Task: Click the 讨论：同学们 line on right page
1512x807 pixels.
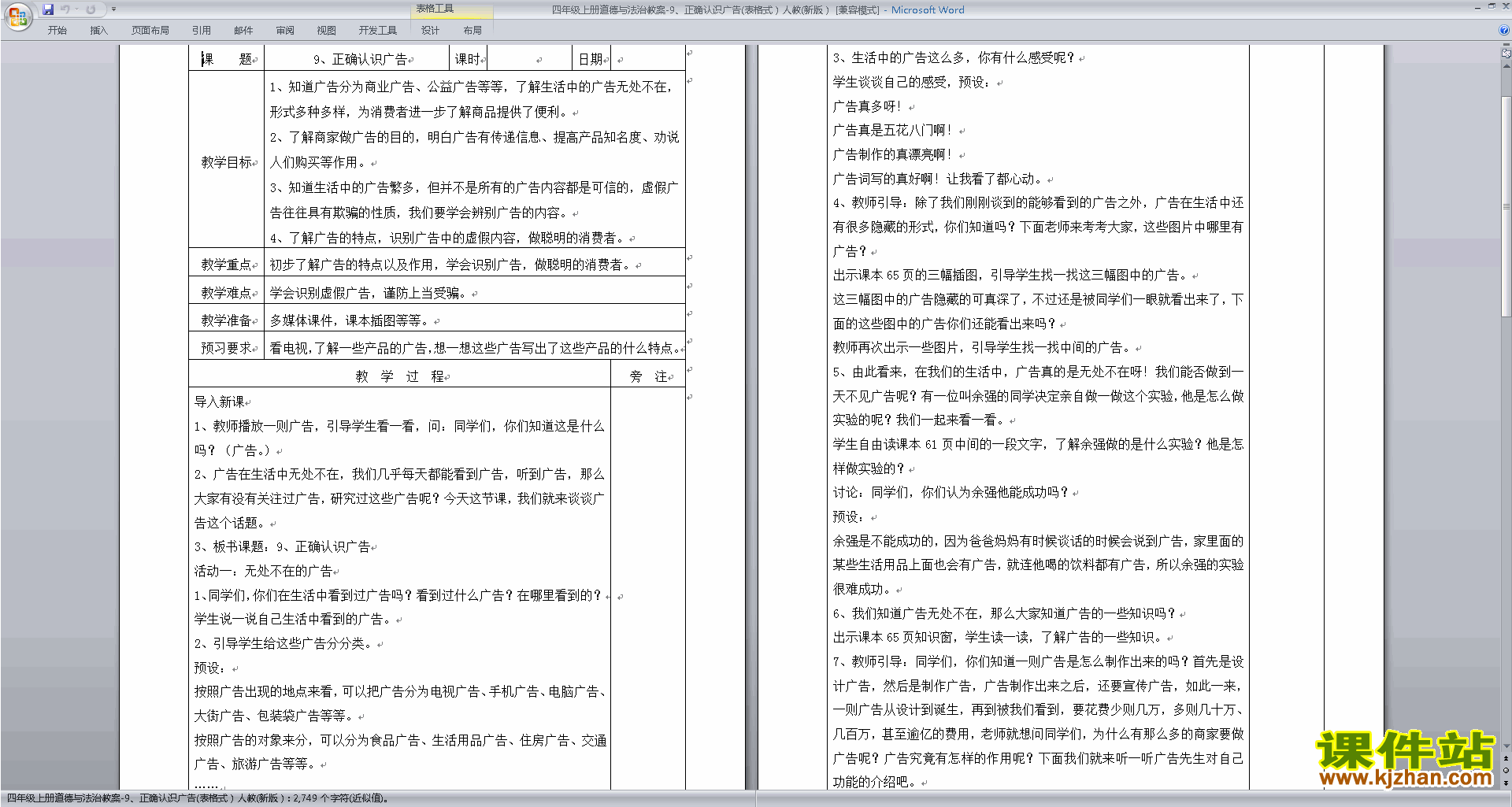Action: pos(951,492)
